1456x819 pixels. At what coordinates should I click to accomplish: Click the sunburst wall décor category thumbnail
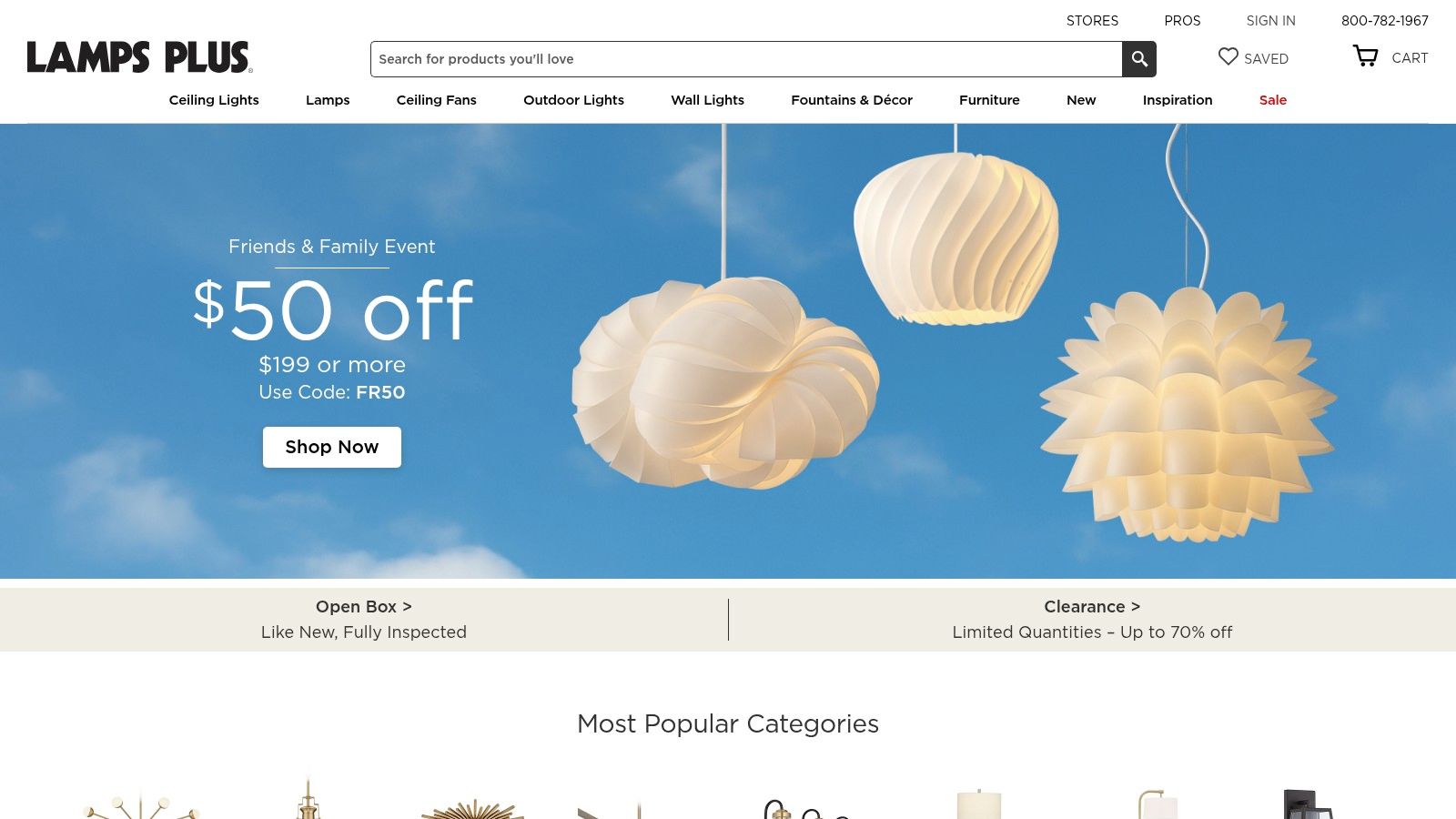tap(472, 808)
